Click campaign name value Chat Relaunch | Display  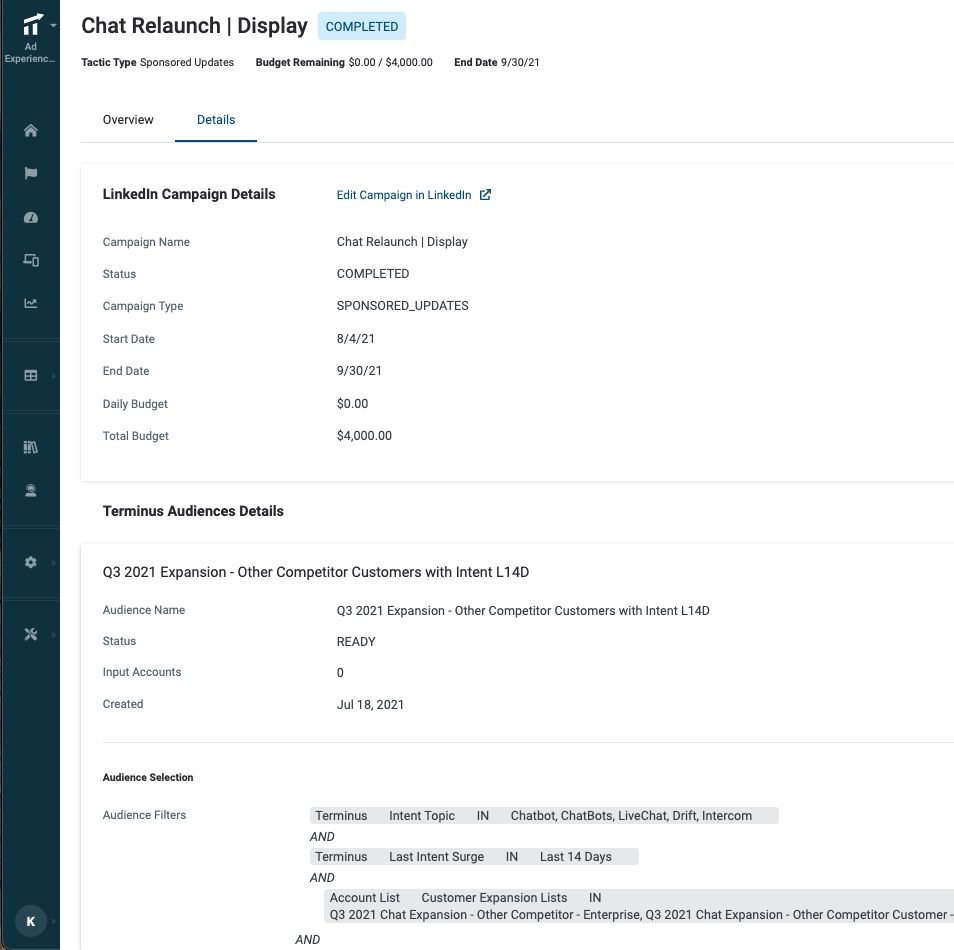(402, 242)
